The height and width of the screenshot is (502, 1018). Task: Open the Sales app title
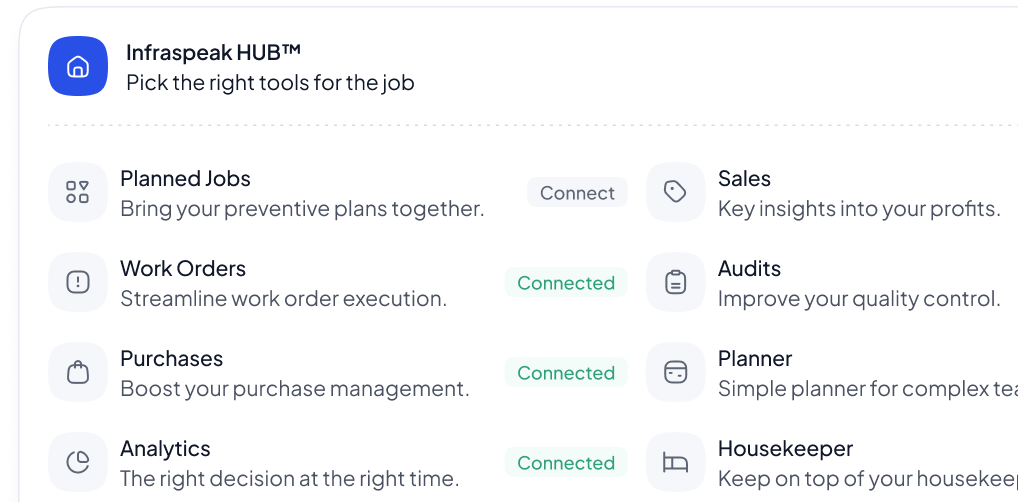[x=744, y=179]
